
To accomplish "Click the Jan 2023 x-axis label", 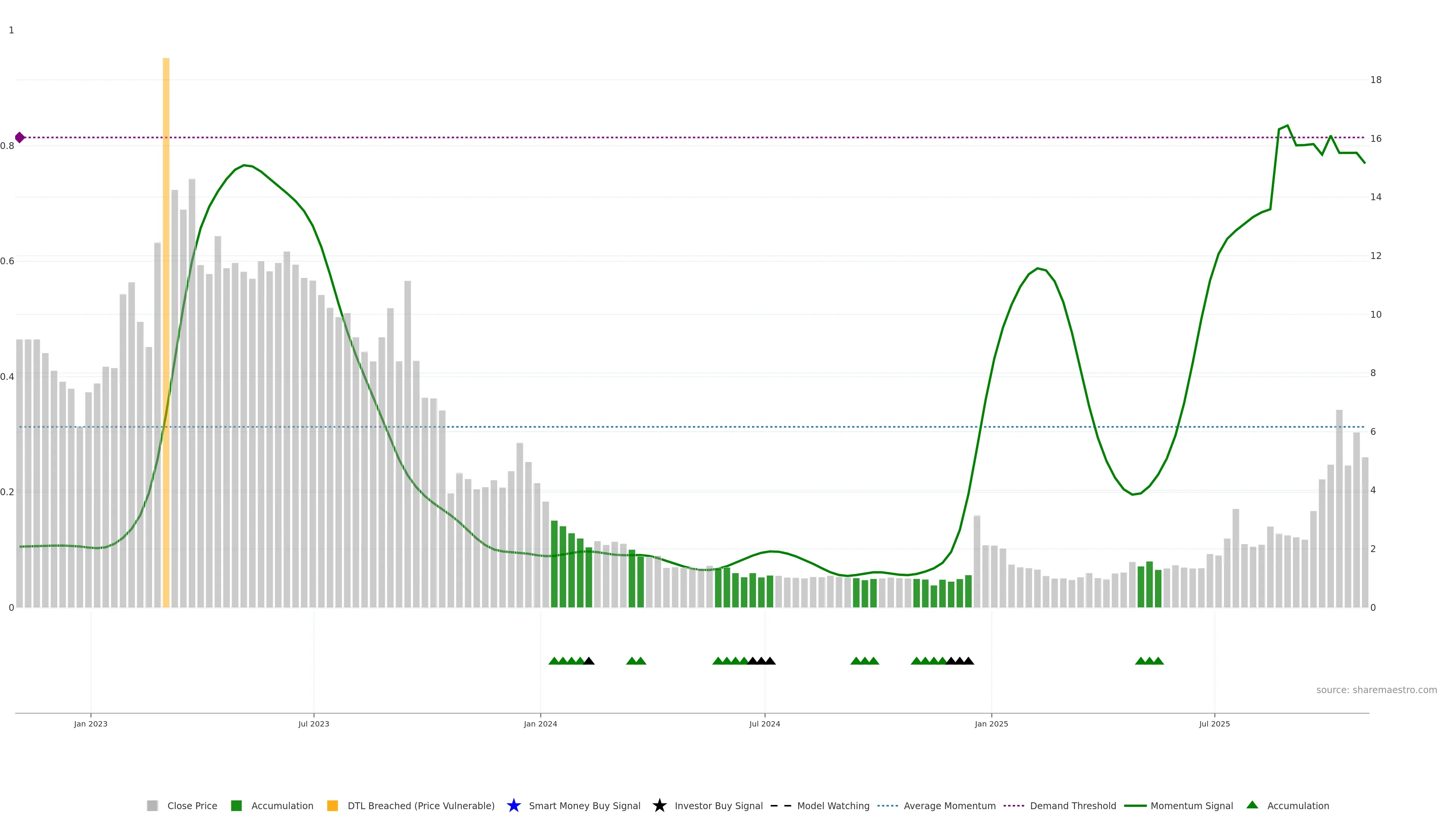I will (x=91, y=723).
